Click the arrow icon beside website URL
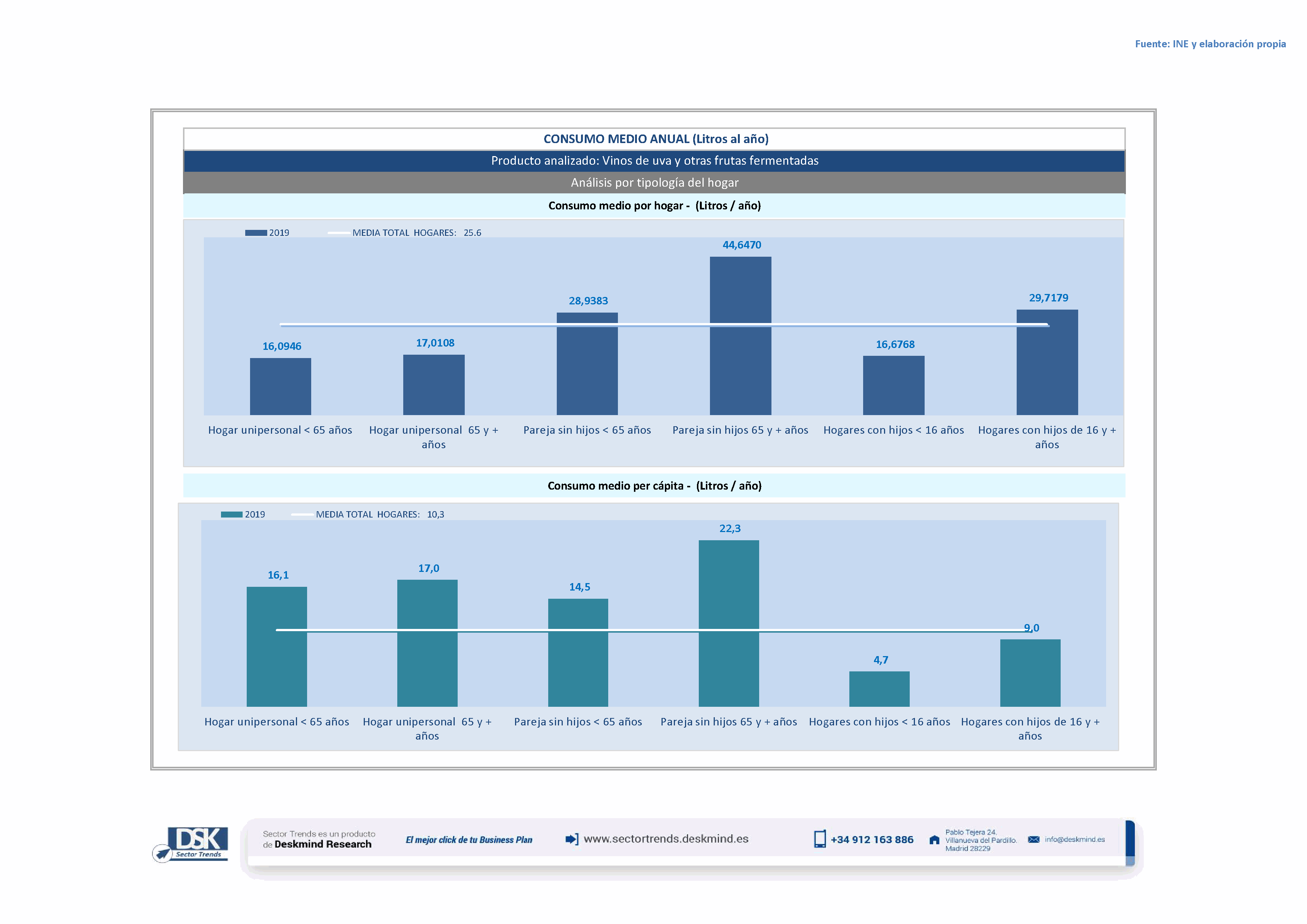Viewport: 1307px width, 924px height. [x=572, y=839]
